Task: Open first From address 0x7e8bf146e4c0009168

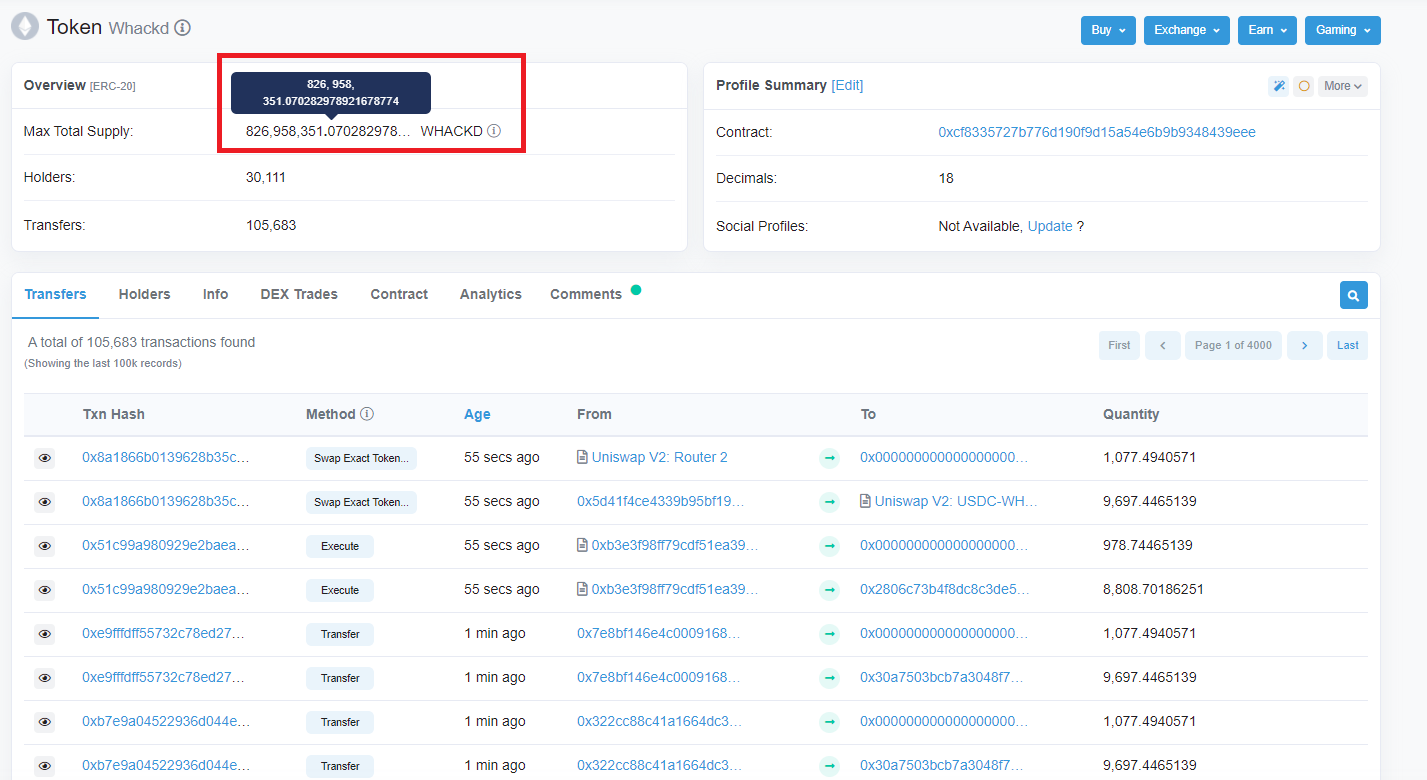Action: point(659,633)
